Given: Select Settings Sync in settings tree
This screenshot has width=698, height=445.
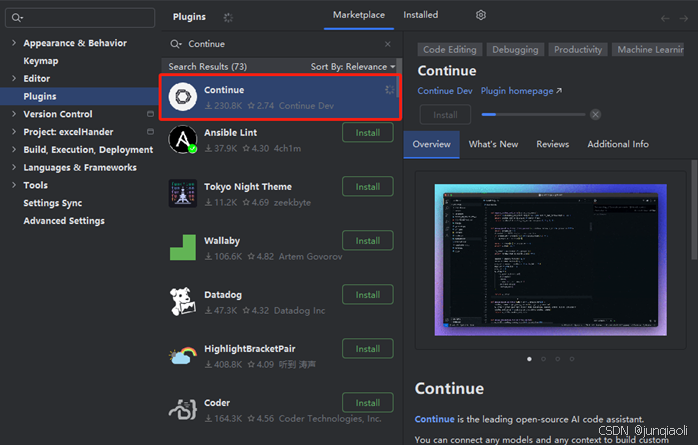Looking at the screenshot, I should click(x=53, y=203).
